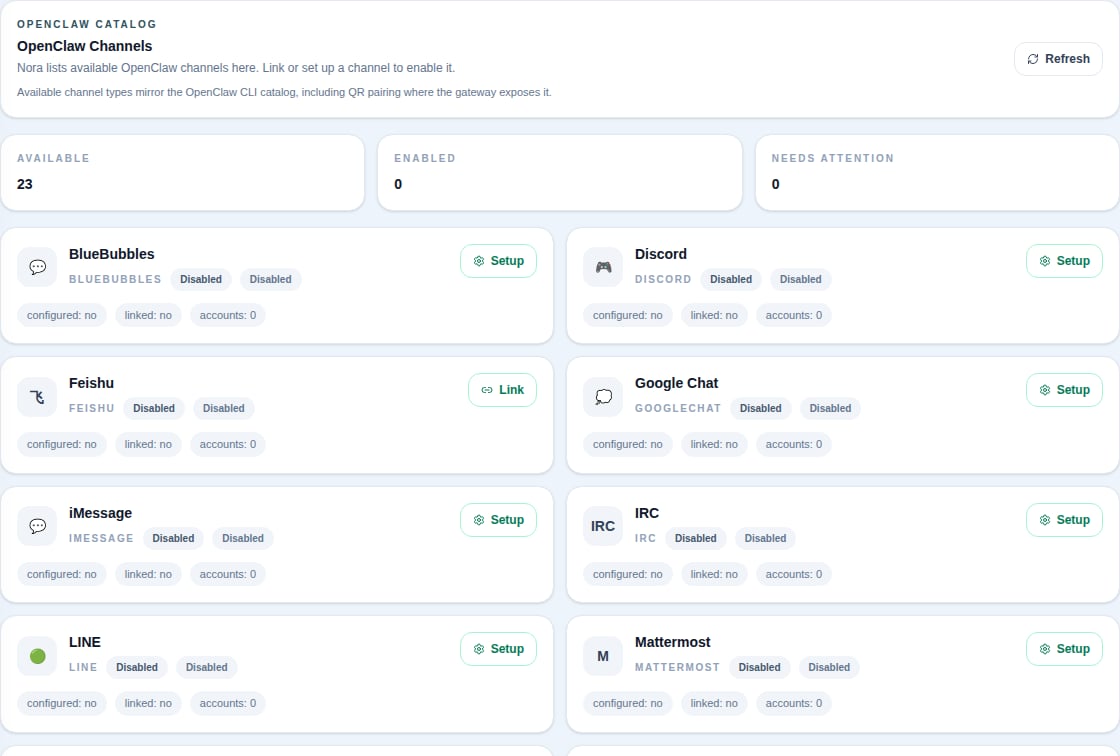Image resolution: width=1120 pixels, height=756 pixels.
Task: Click LINE 'accounts: 0' chip
Action: coord(228,704)
